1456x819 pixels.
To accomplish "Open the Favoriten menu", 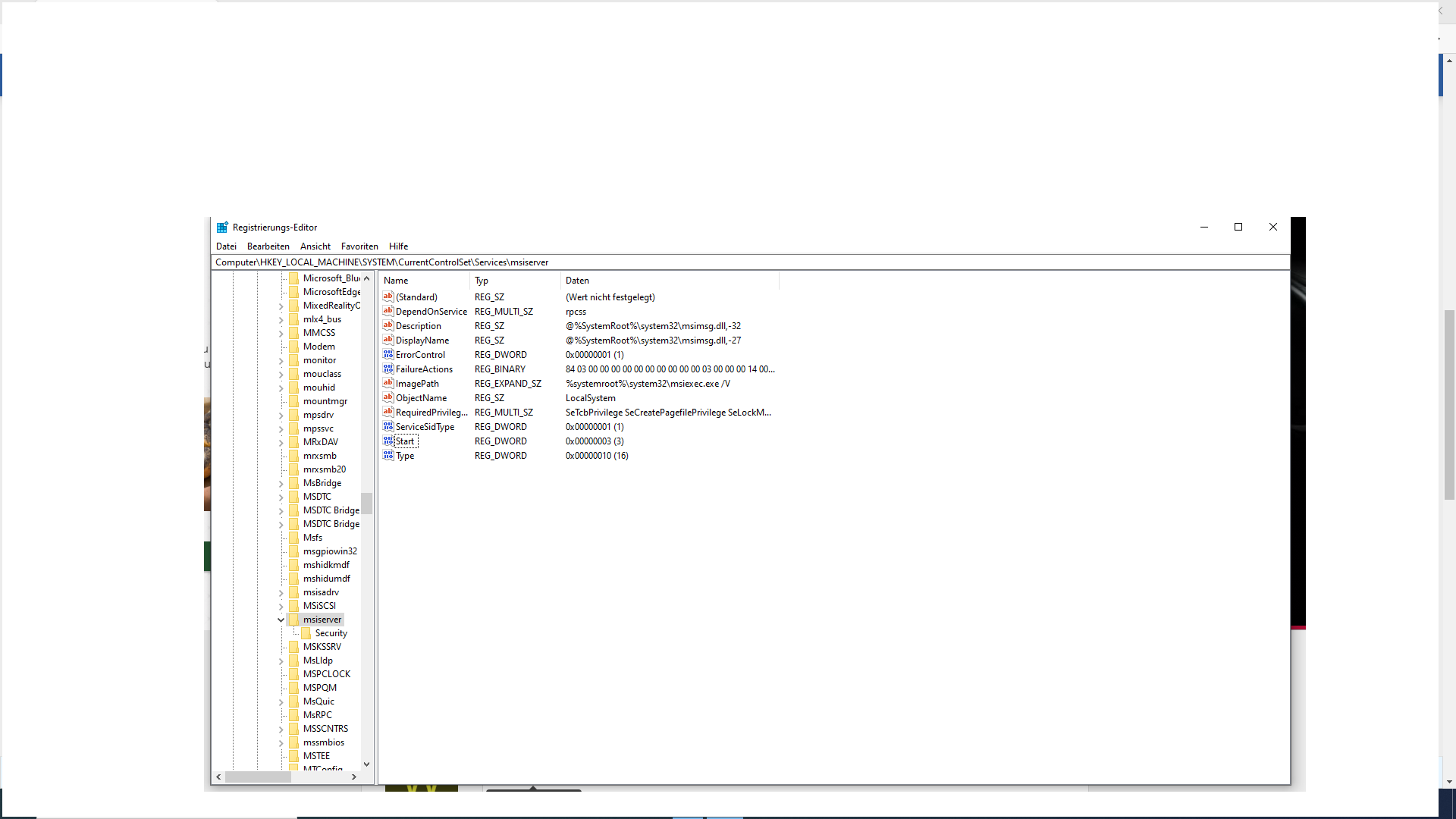I will (x=359, y=246).
